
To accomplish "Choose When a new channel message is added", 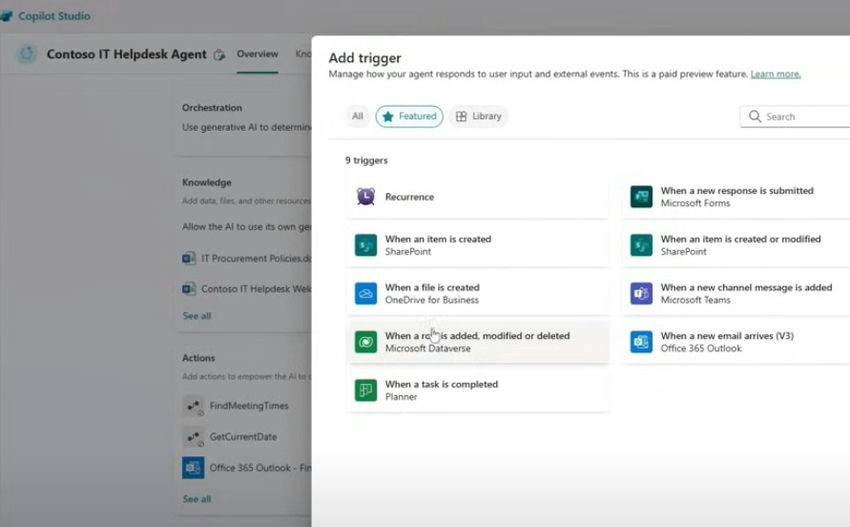I will coord(736,293).
